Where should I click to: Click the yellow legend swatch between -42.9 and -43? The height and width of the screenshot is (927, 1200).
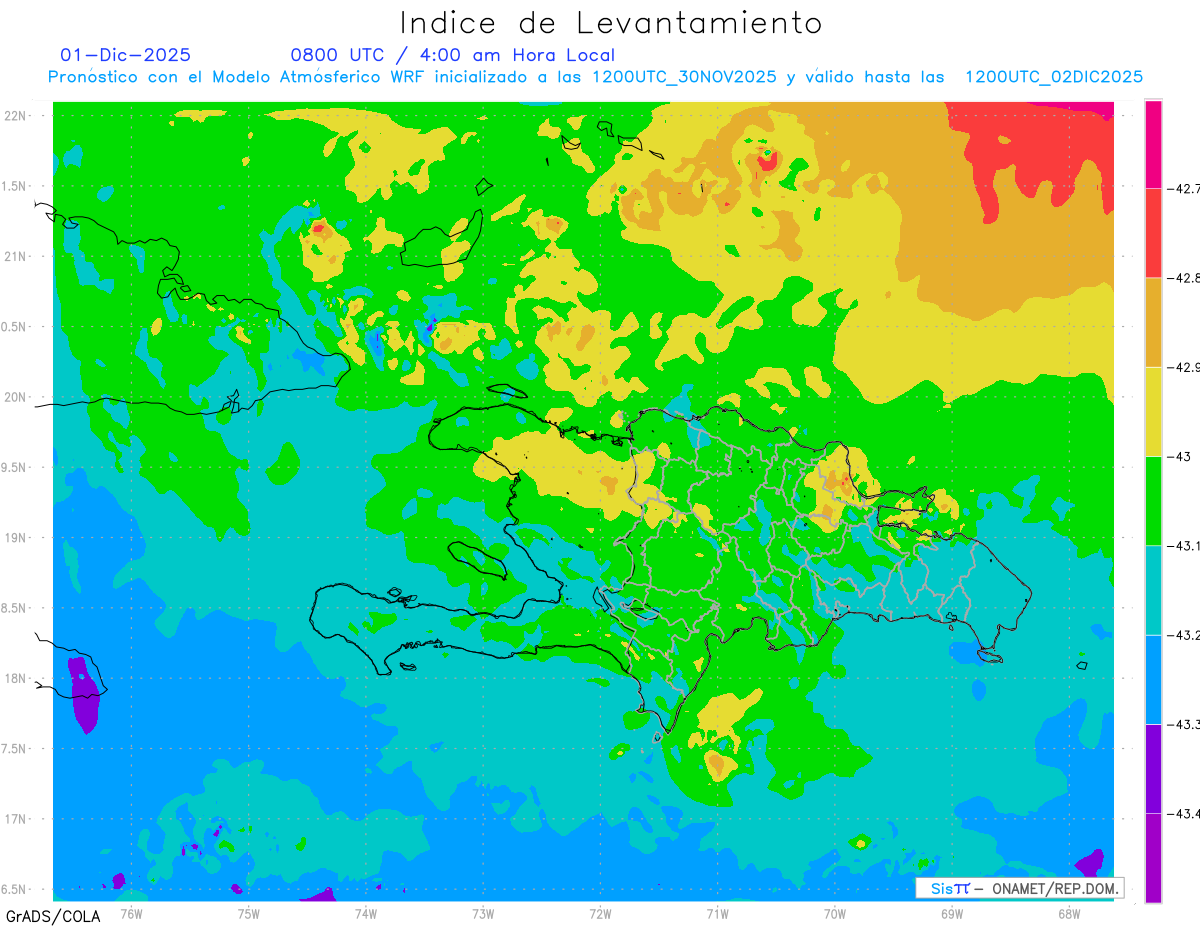pyautogui.click(x=1153, y=411)
